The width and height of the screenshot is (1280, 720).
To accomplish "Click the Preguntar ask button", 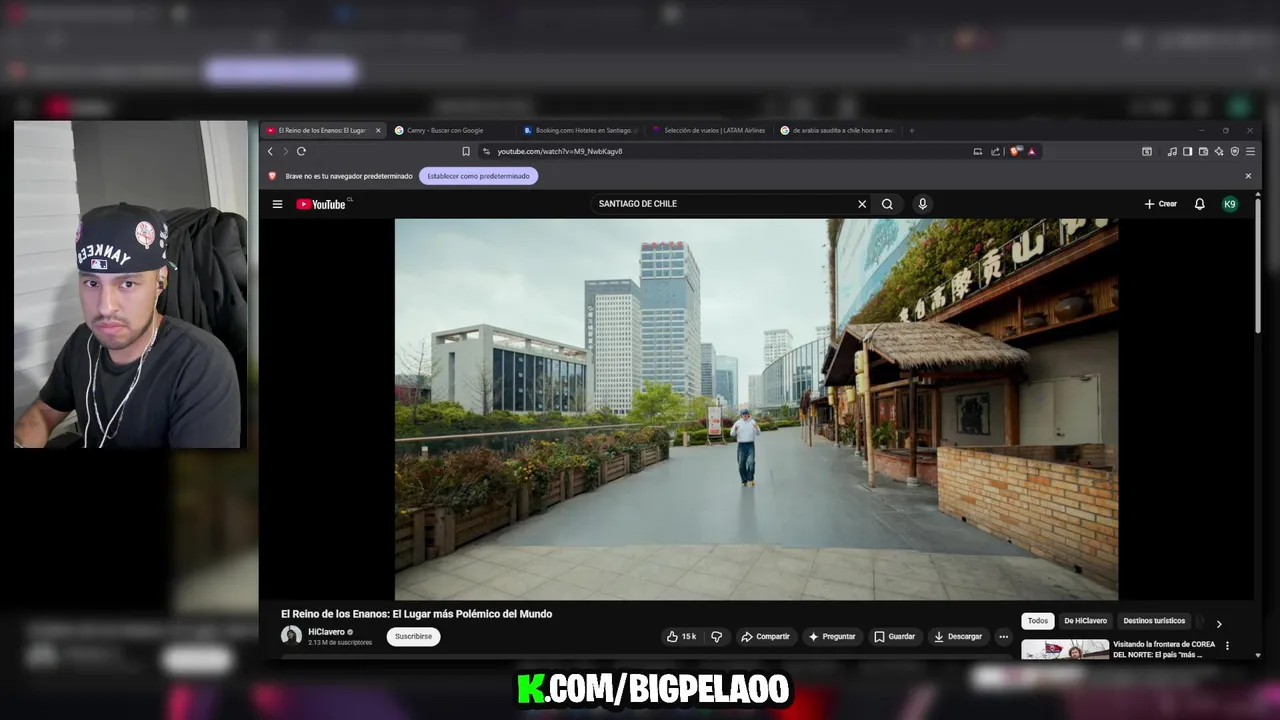I will pyautogui.click(x=832, y=636).
